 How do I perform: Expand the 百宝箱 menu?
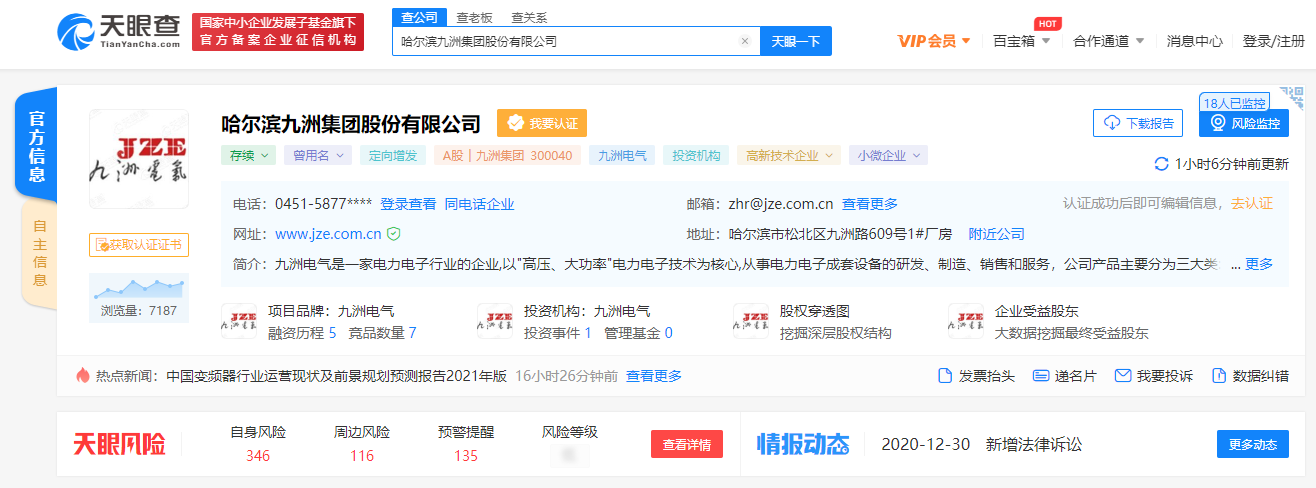click(x=1021, y=41)
